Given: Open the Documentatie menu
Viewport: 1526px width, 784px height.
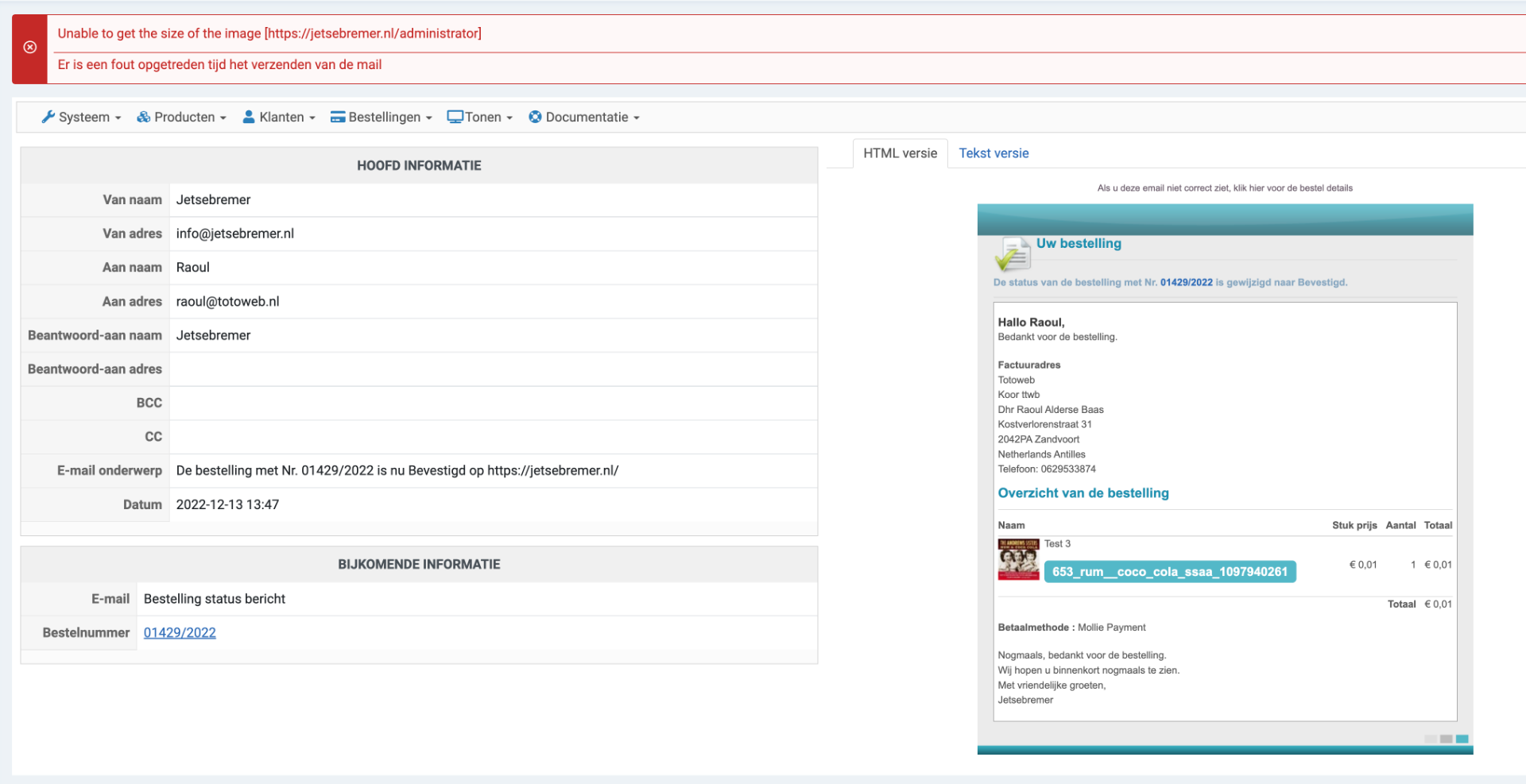Looking at the screenshot, I should pos(585,117).
